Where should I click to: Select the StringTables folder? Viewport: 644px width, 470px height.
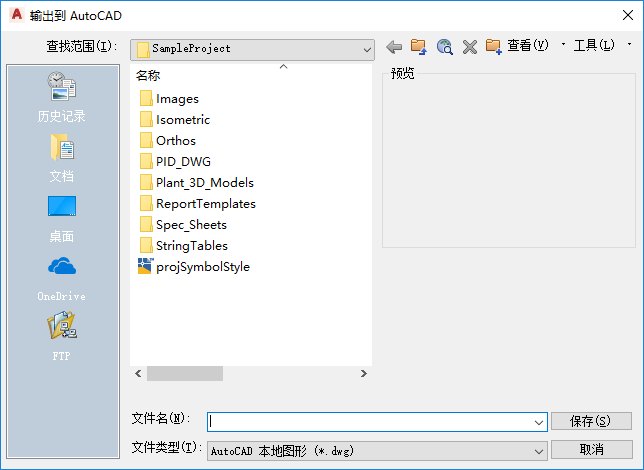click(x=184, y=245)
